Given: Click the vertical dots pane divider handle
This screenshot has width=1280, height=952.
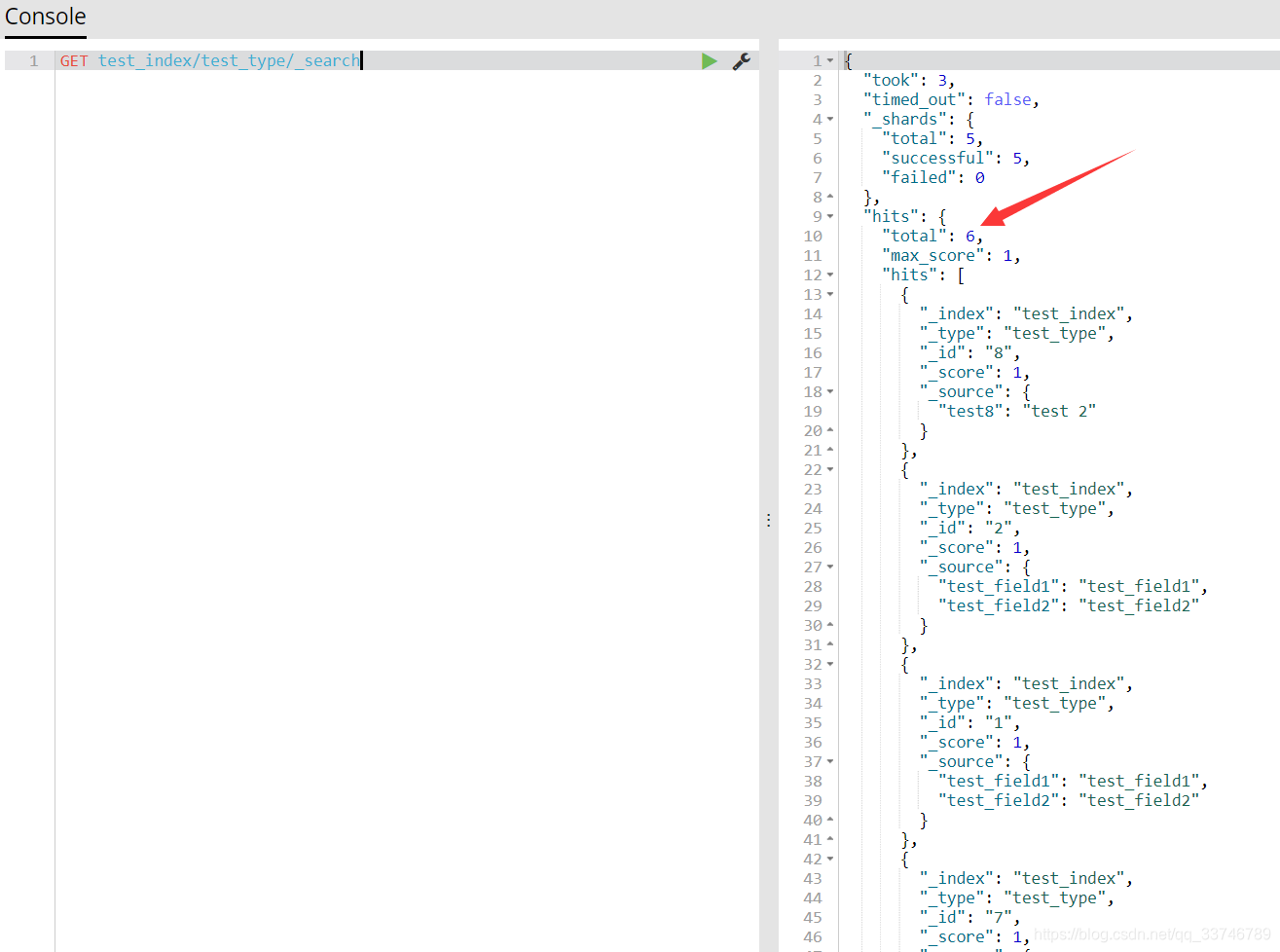Looking at the screenshot, I should click(x=769, y=521).
